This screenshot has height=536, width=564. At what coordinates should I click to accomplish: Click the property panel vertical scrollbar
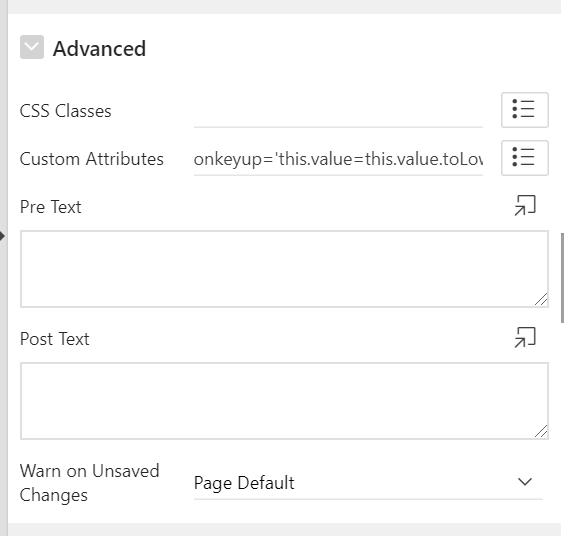(562, 278)
